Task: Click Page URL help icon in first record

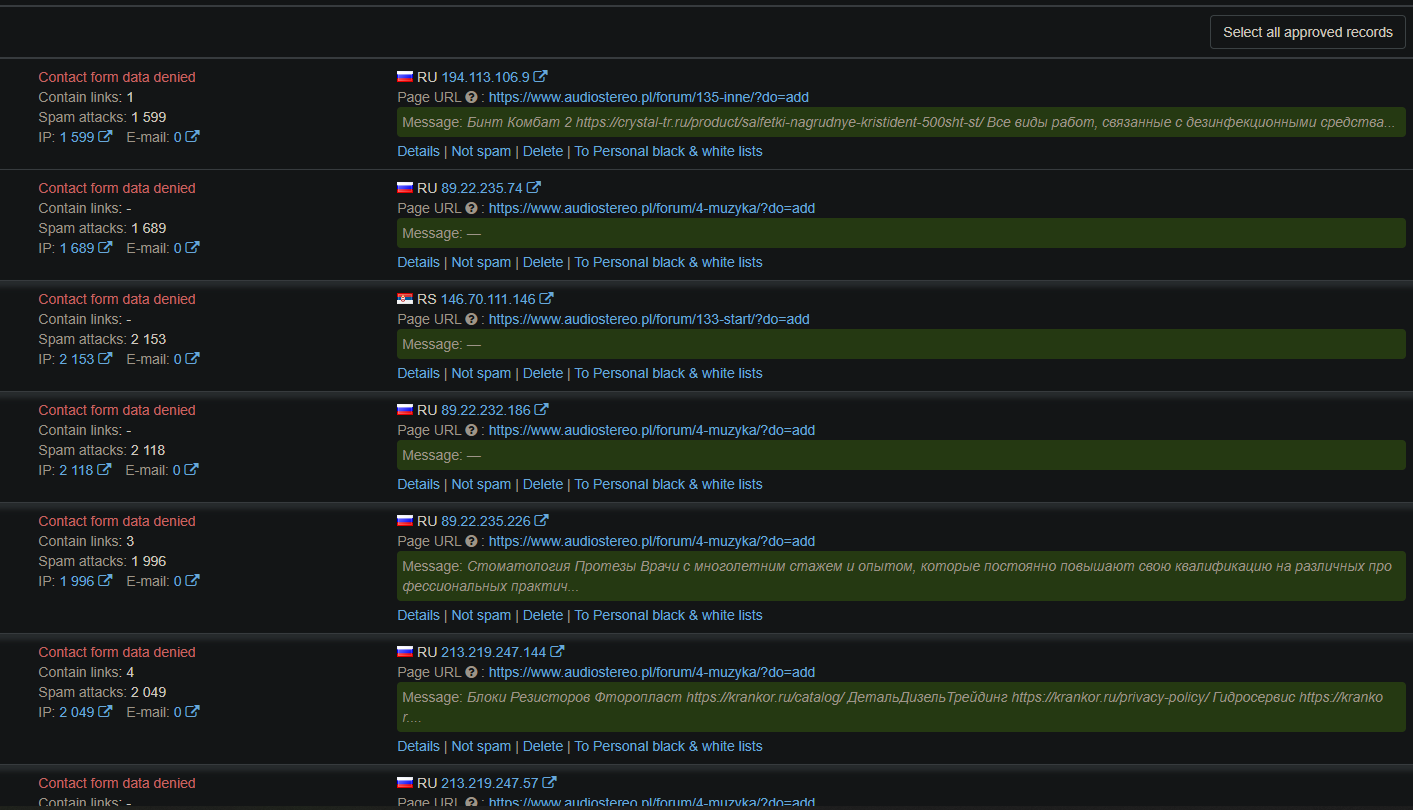Action: tap(471, 97)
